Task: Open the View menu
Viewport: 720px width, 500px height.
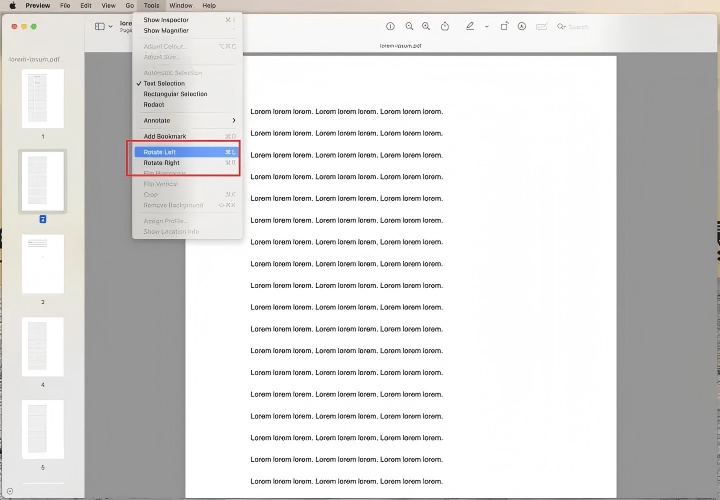Action: coord(108,6)
